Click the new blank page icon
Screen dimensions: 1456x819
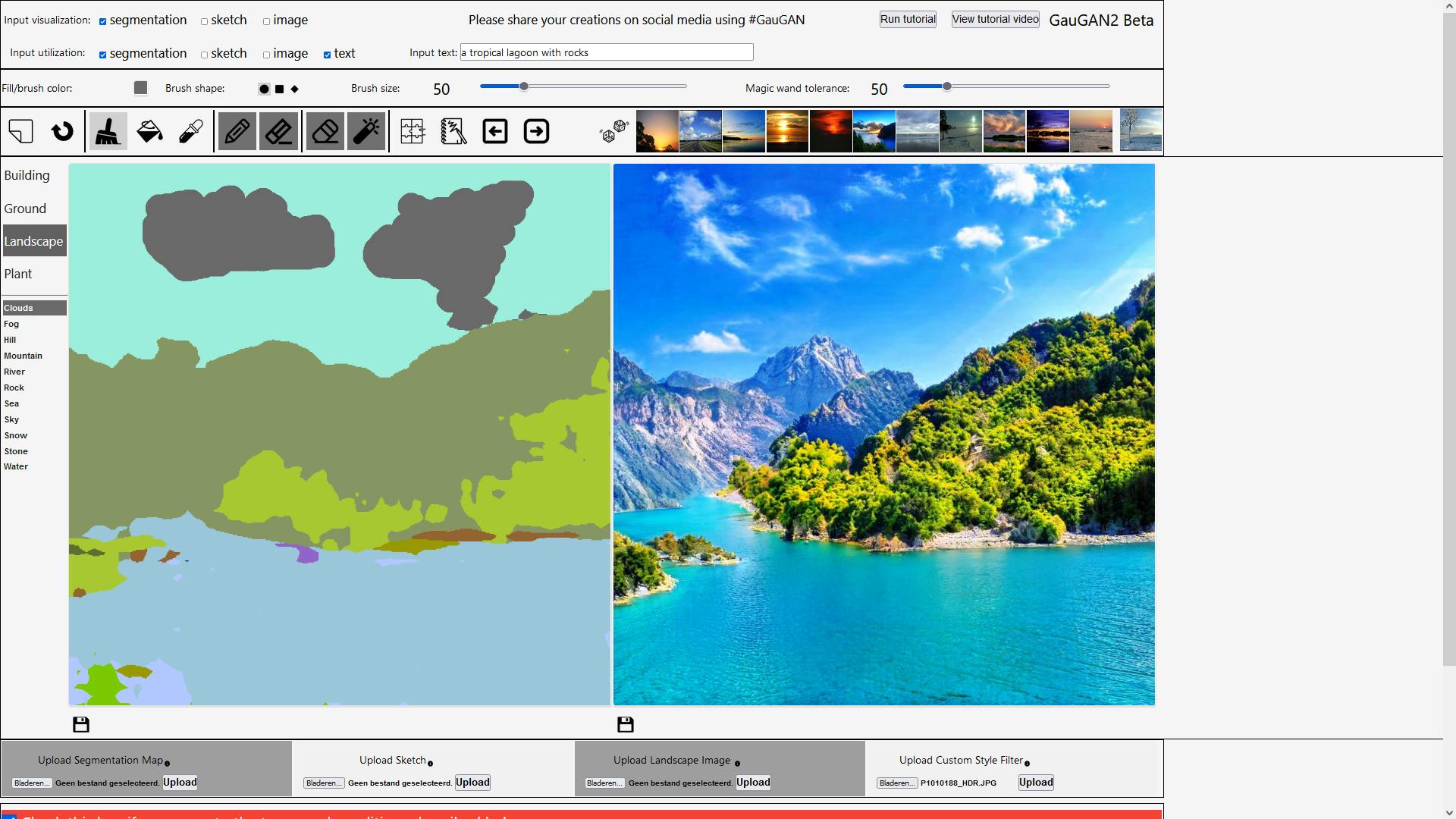pos(21,131)
